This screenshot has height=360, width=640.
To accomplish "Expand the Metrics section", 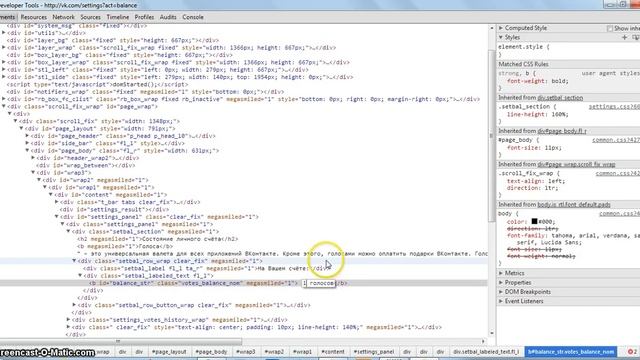I will click(x=501, y=273).
